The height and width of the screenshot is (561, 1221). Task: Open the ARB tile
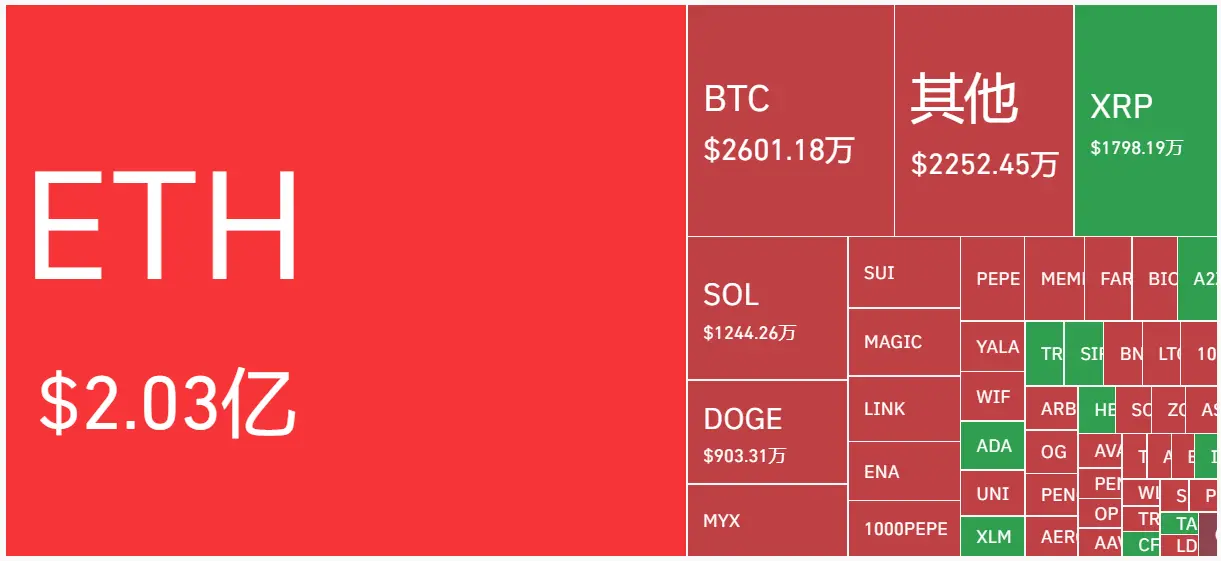click(x=1057, y=408)
